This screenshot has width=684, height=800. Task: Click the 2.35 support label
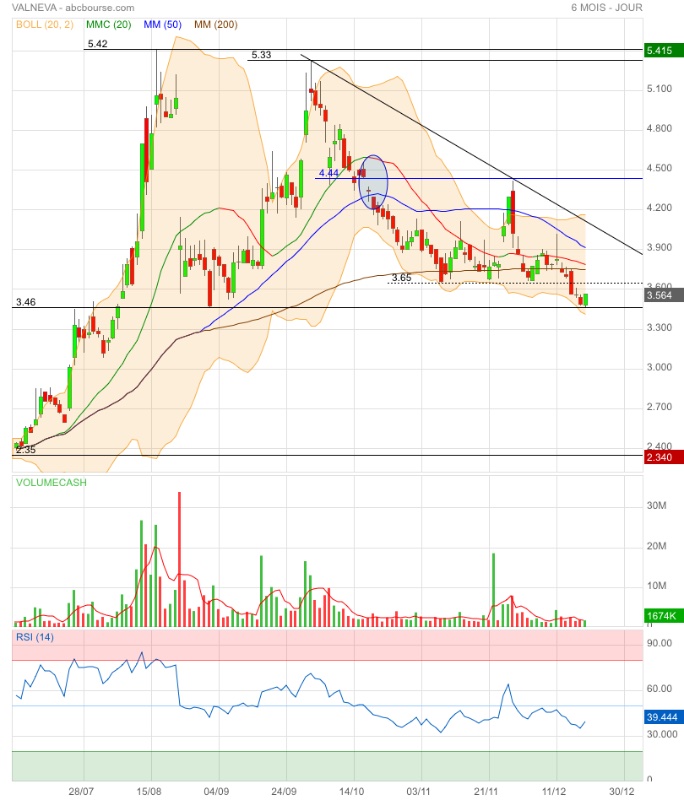point(26,449)
